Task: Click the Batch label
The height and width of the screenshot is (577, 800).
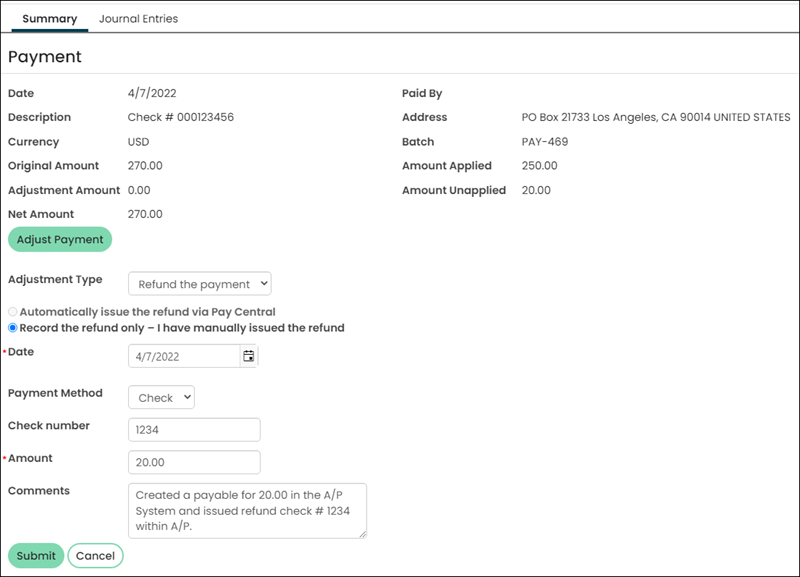Action: point(418,142)
